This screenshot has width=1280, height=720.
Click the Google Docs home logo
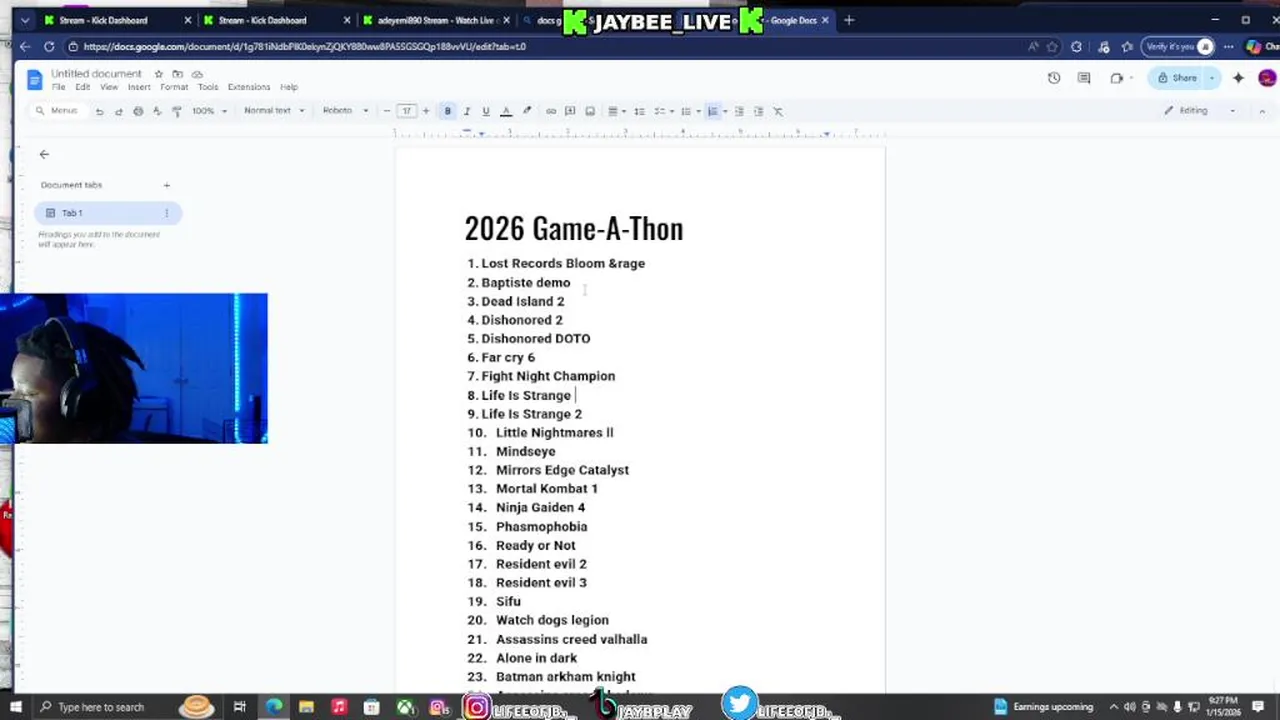34,80
